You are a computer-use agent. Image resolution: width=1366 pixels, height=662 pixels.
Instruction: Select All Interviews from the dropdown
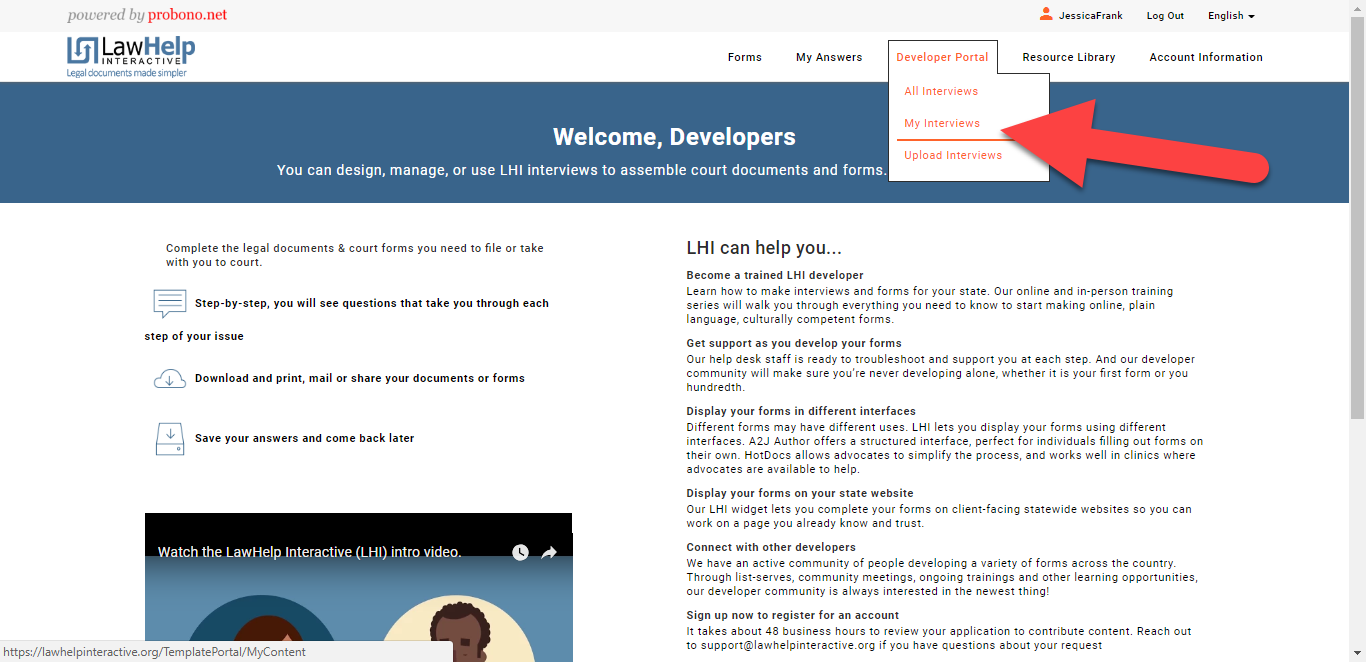[x=941, y=91]
